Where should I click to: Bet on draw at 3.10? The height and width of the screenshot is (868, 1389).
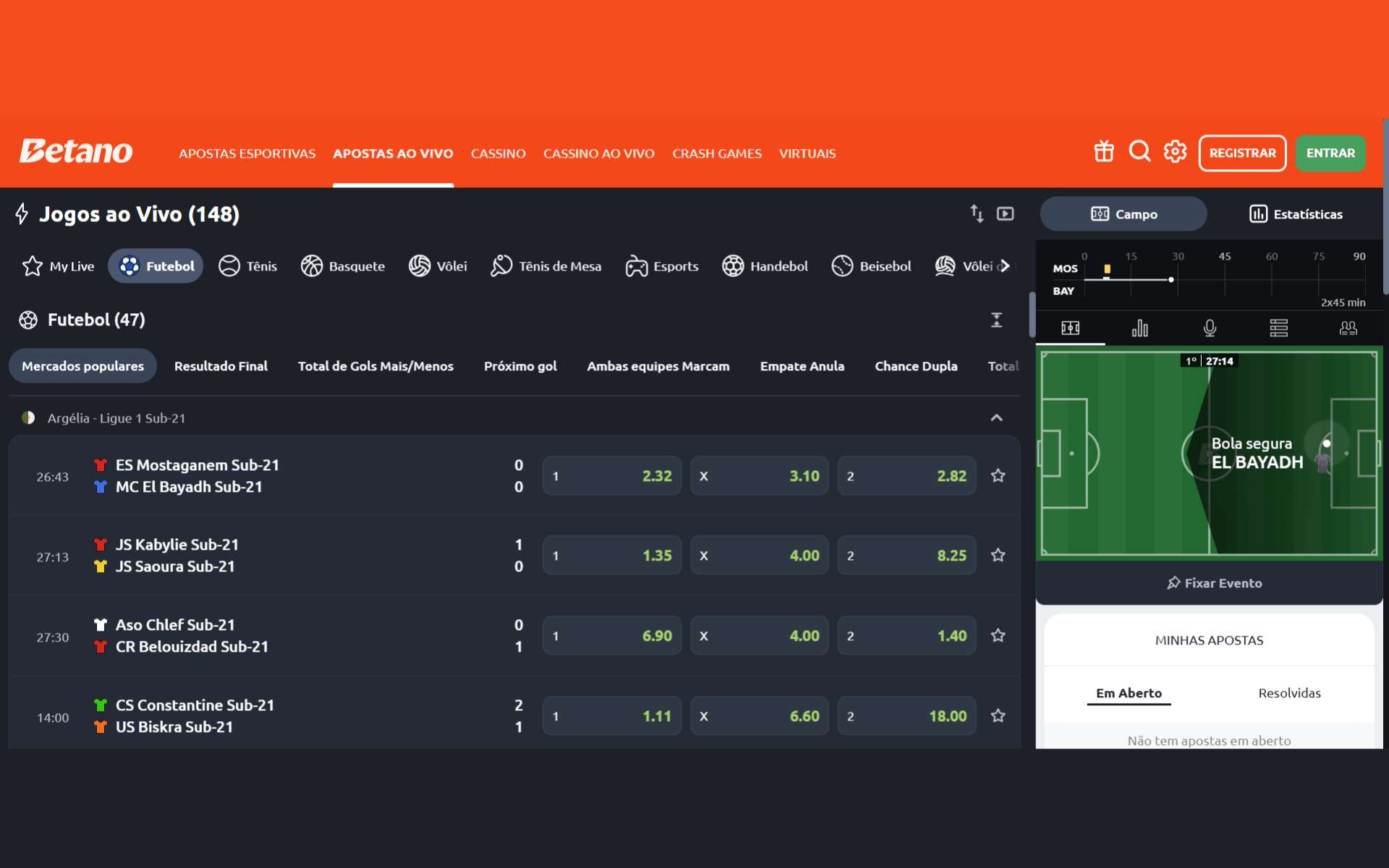point(760,476)
